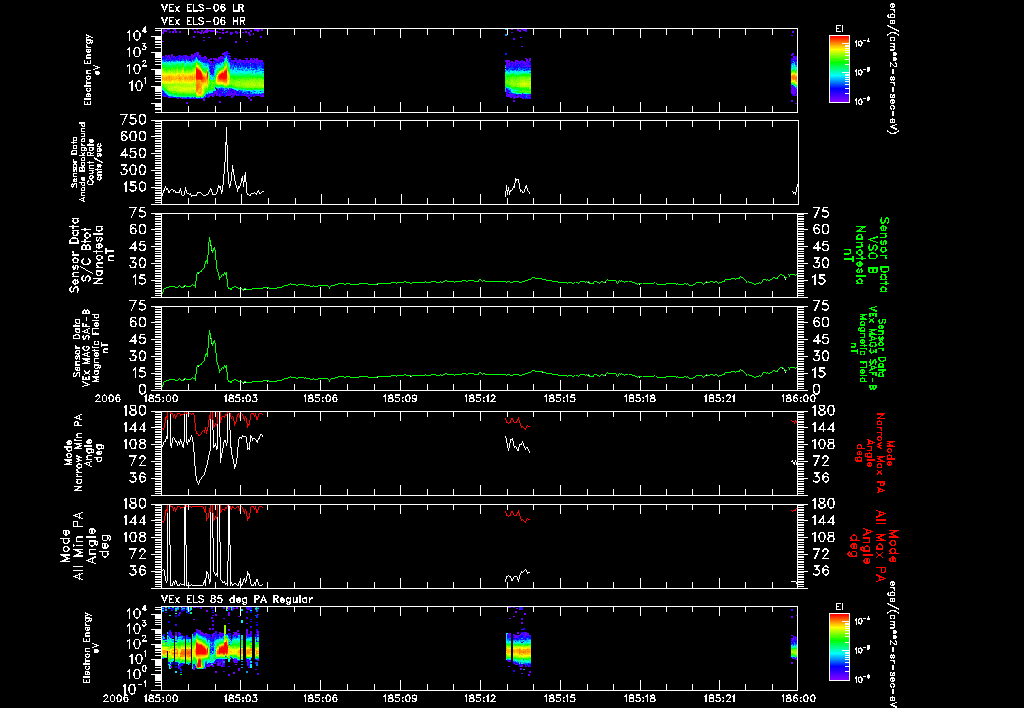This screenshot has height=708, width=1024.
Task: Select the 'VEx ELS-06 HR' title text
Action: pos(202,21)
